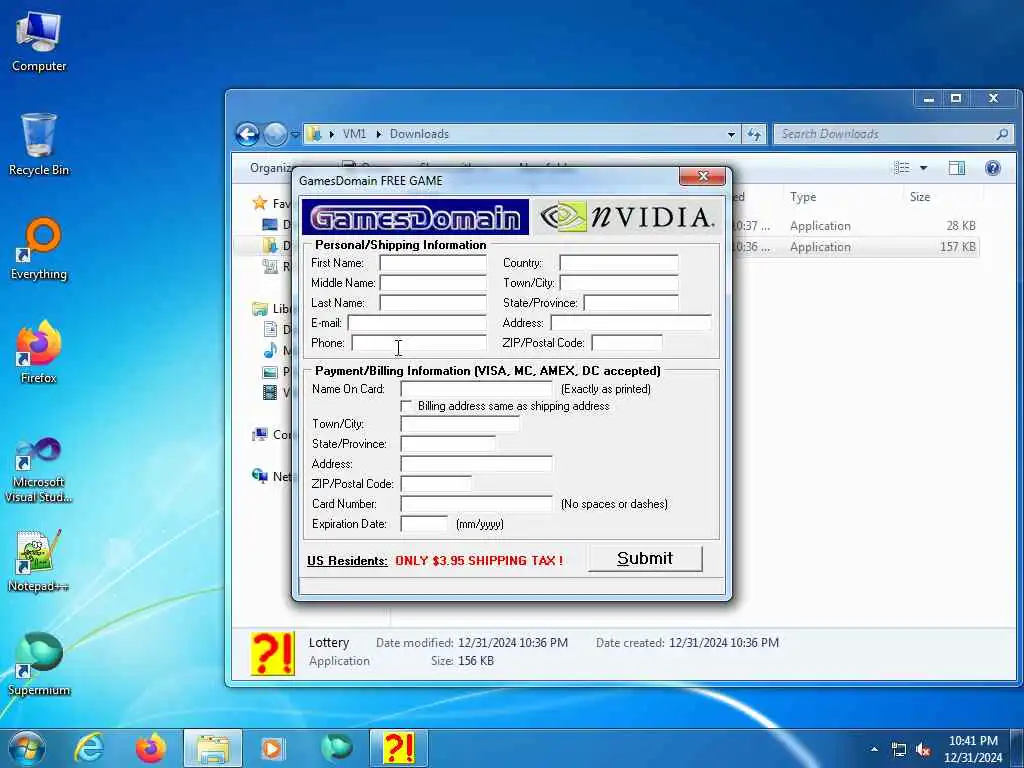Screen dimensions: 1024x768
Task: Launch Notepad++ from the desktop
Action: [x=39, y=560]
